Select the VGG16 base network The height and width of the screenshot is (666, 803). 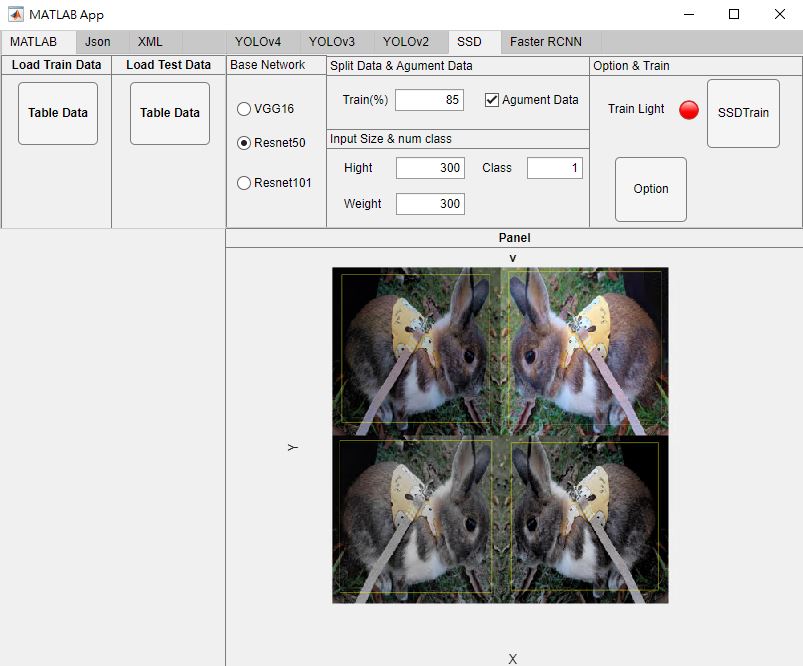pyautogui.click(x=244, y=109)
